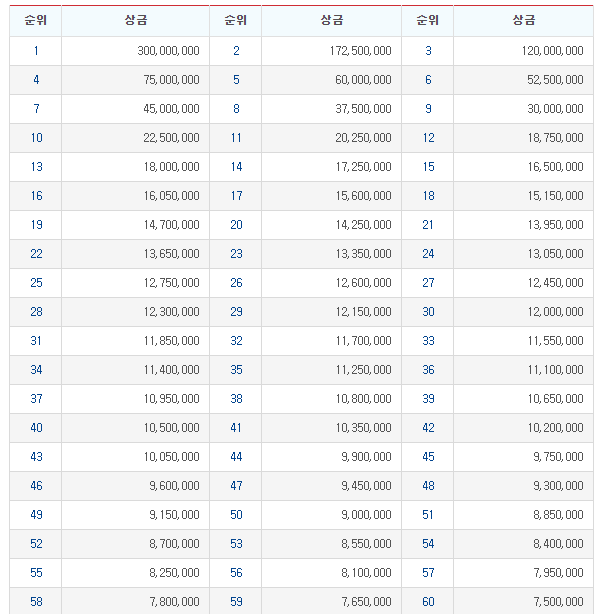Click the 10,950,000 prize
The image size is (599, 614).
point(171,399)
